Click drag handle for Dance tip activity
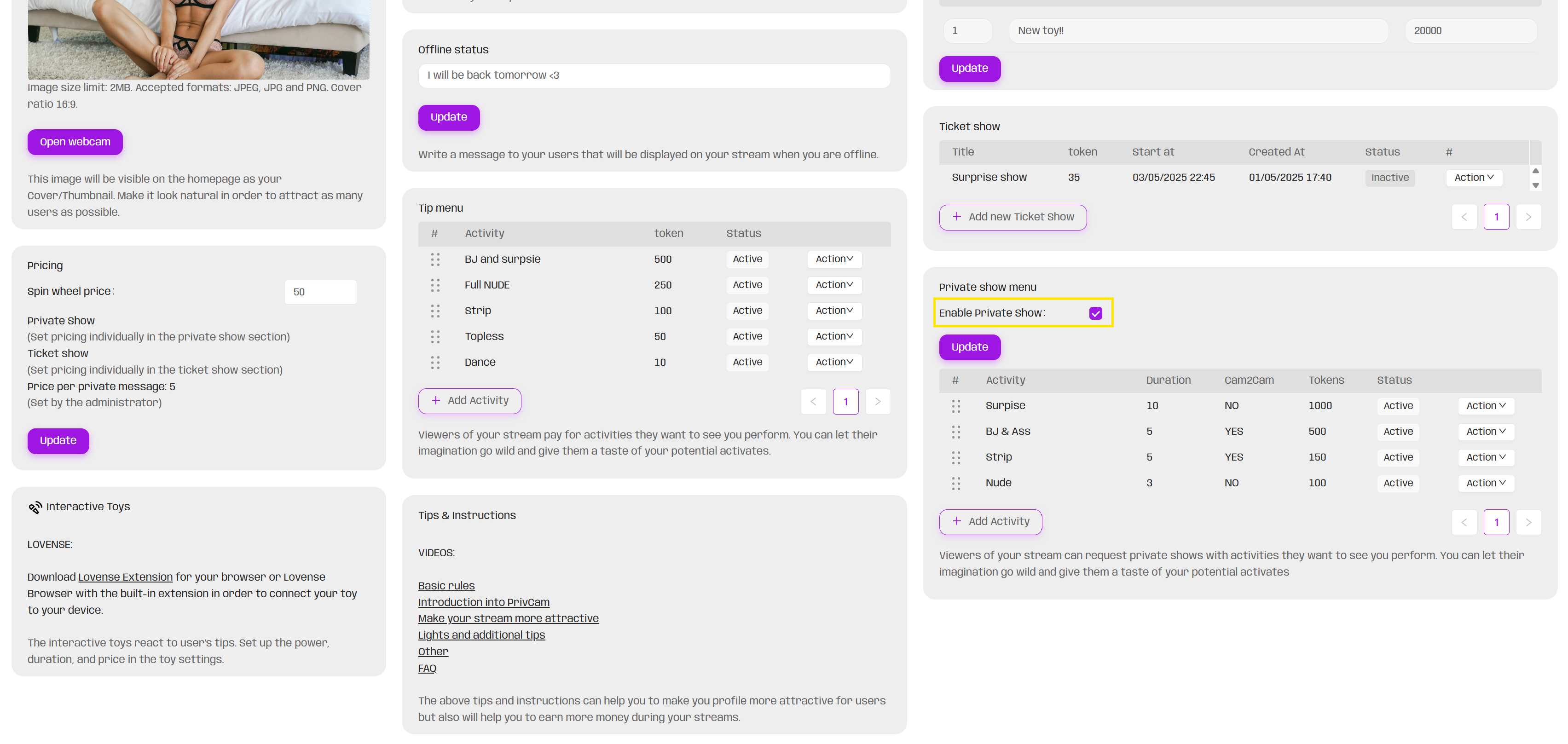The image size is (1568, 744). (435, 363)
